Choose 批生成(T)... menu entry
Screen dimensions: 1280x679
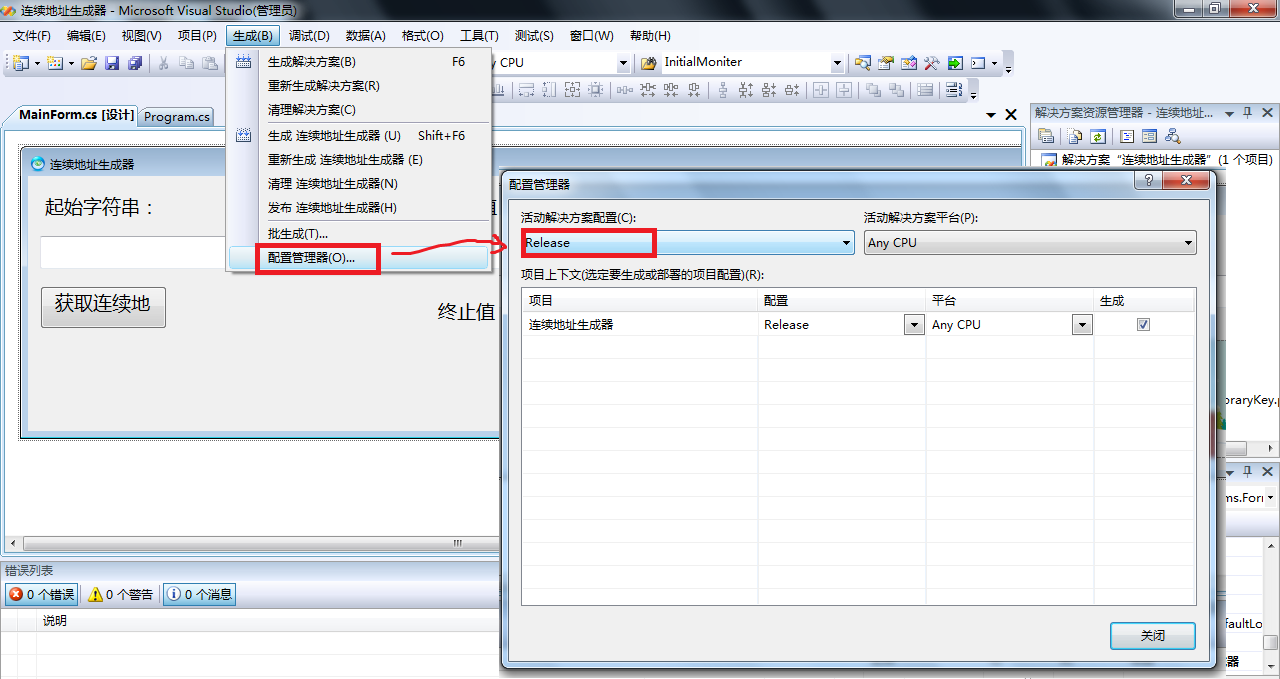(359, 234)
